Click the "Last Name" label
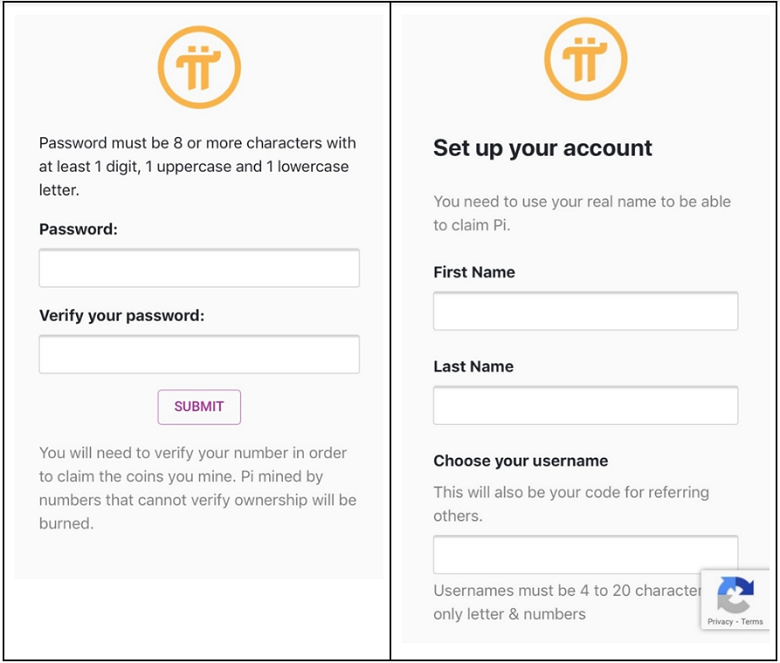The width and height of the screenshot is (780, 663). (x=473, y=366)
